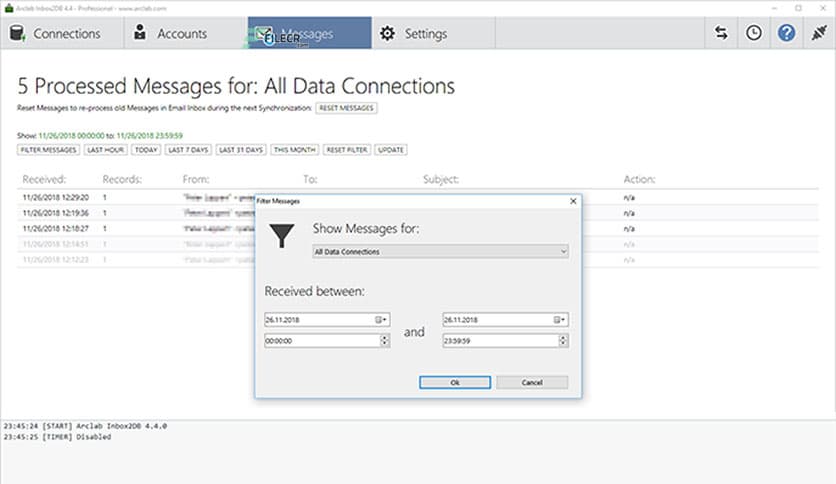Open the Settings tab
The height and width of the screenshot is (484, 836).
pyautogui.click(x=433, y=33)
